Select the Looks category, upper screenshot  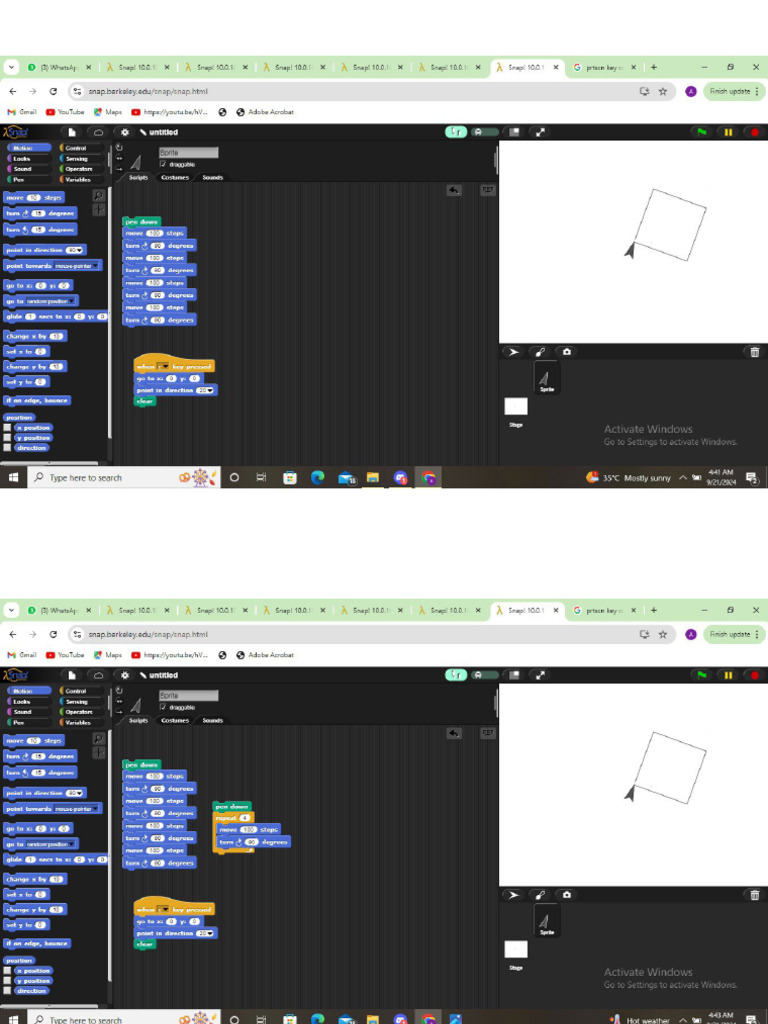(27, 159)
